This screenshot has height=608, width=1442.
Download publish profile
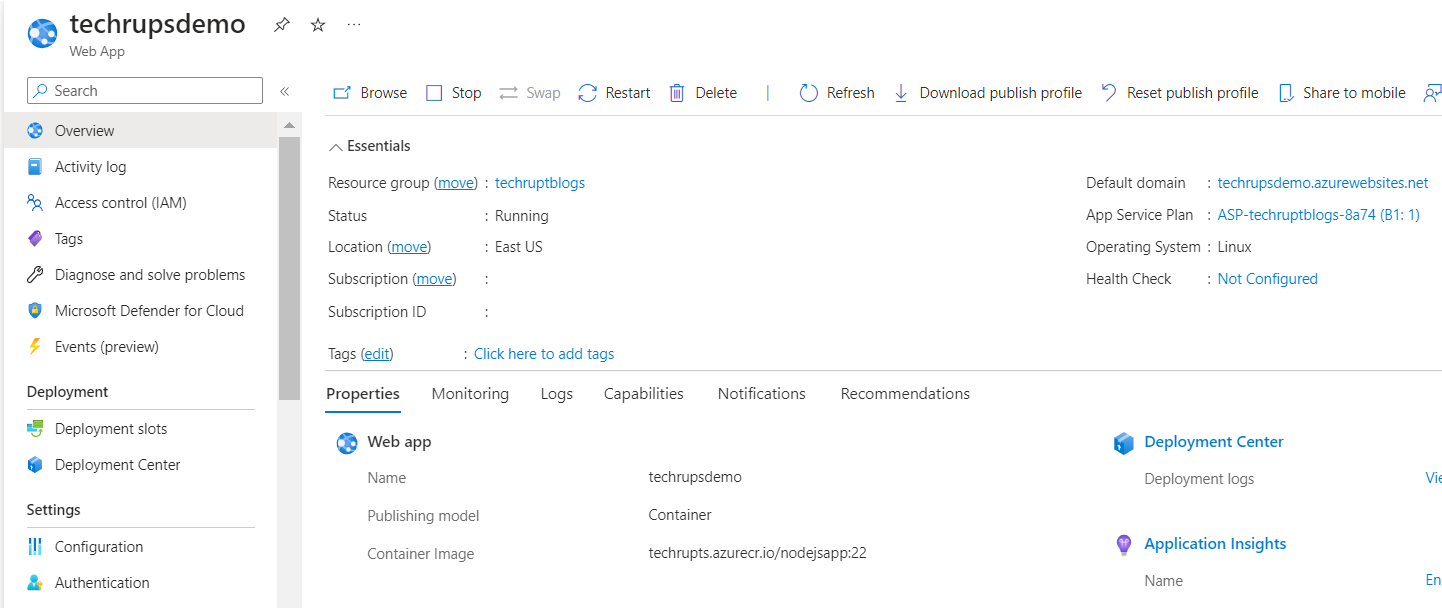(x=987, y=93)
